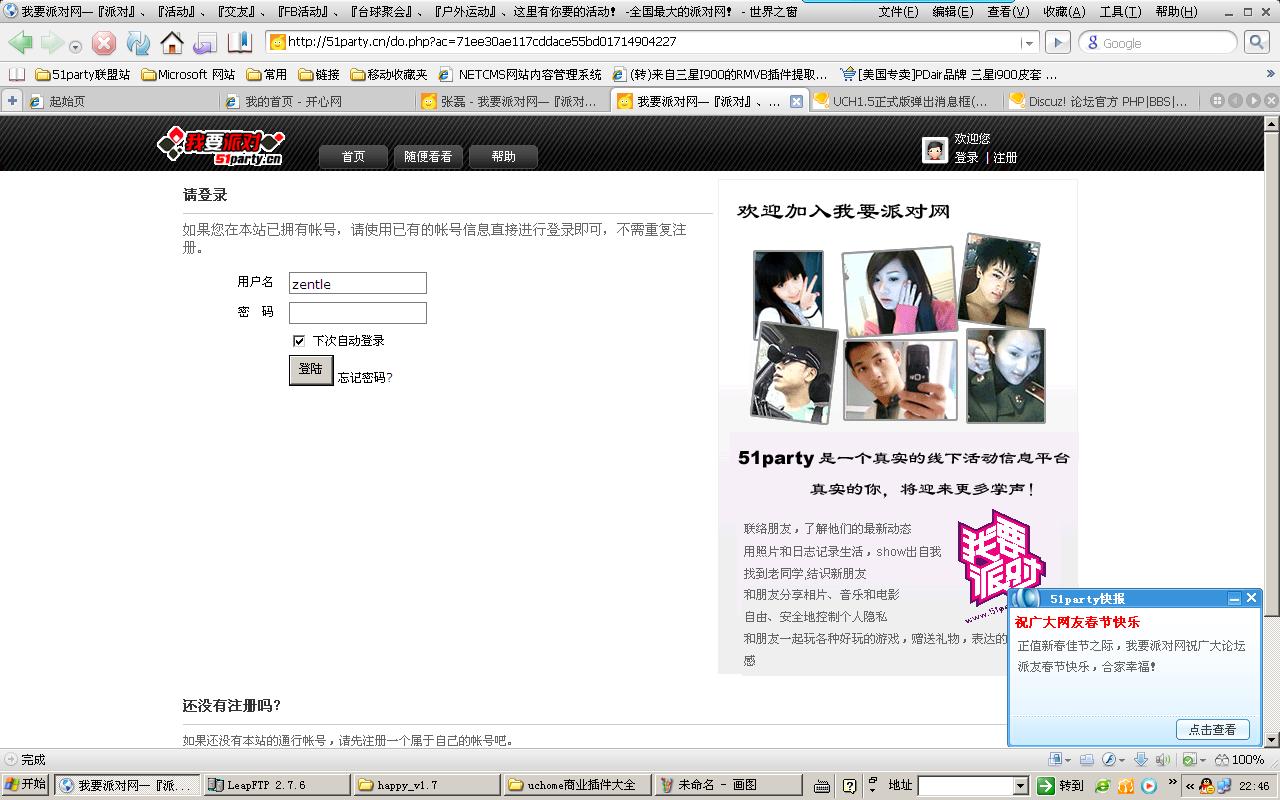Switch to LeapFTP 2.7.6 in taskbar
The width and height of the screenshot is (1280, 800).
276,785
